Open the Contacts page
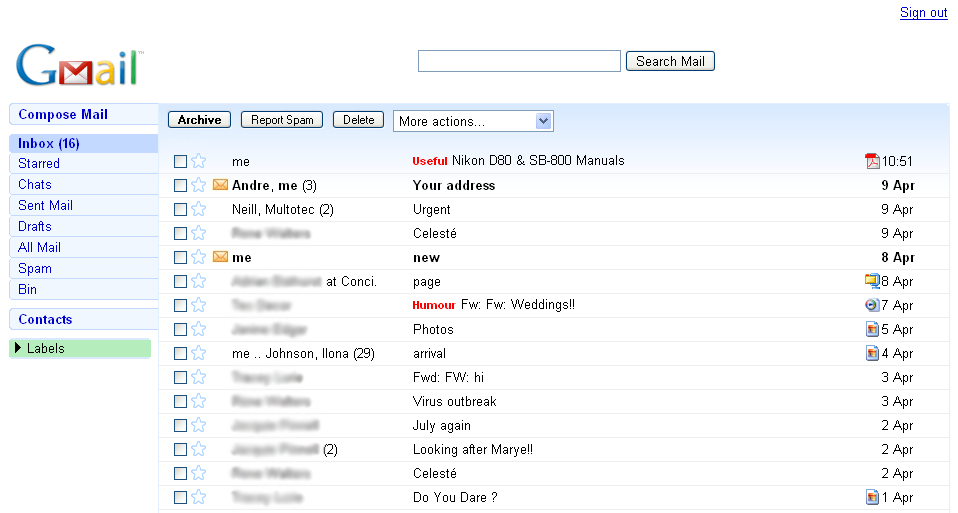This screenshot has height=513, width=958. (45, 319)
